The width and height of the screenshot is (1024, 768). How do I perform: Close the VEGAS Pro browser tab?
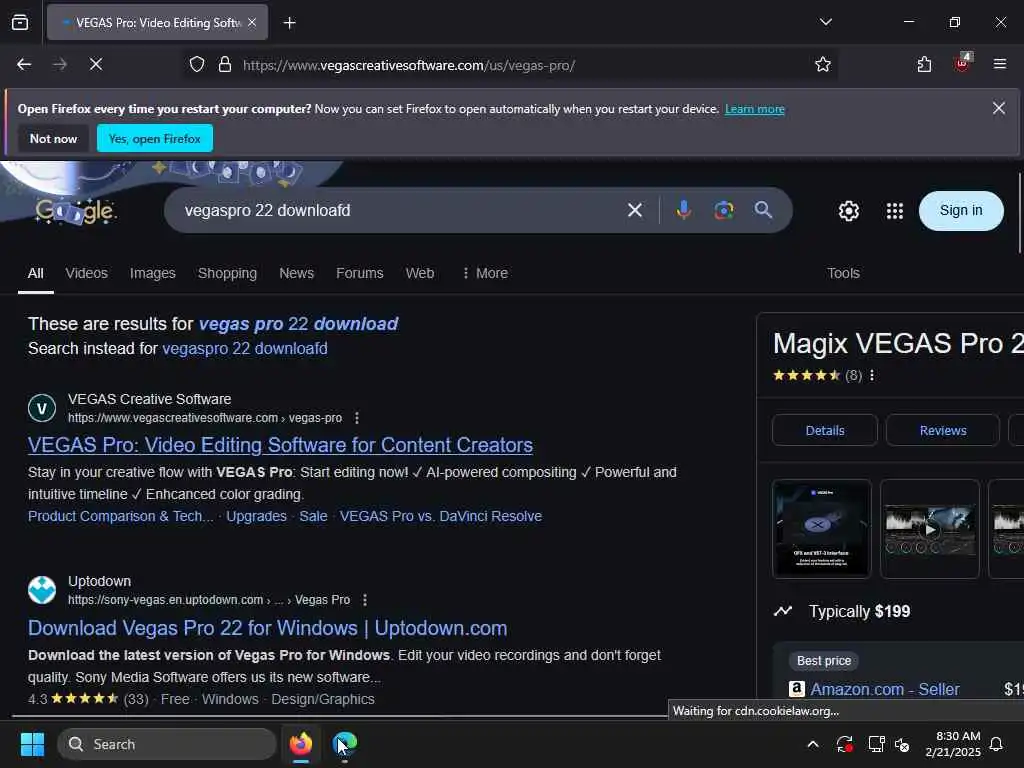point(252,23)
